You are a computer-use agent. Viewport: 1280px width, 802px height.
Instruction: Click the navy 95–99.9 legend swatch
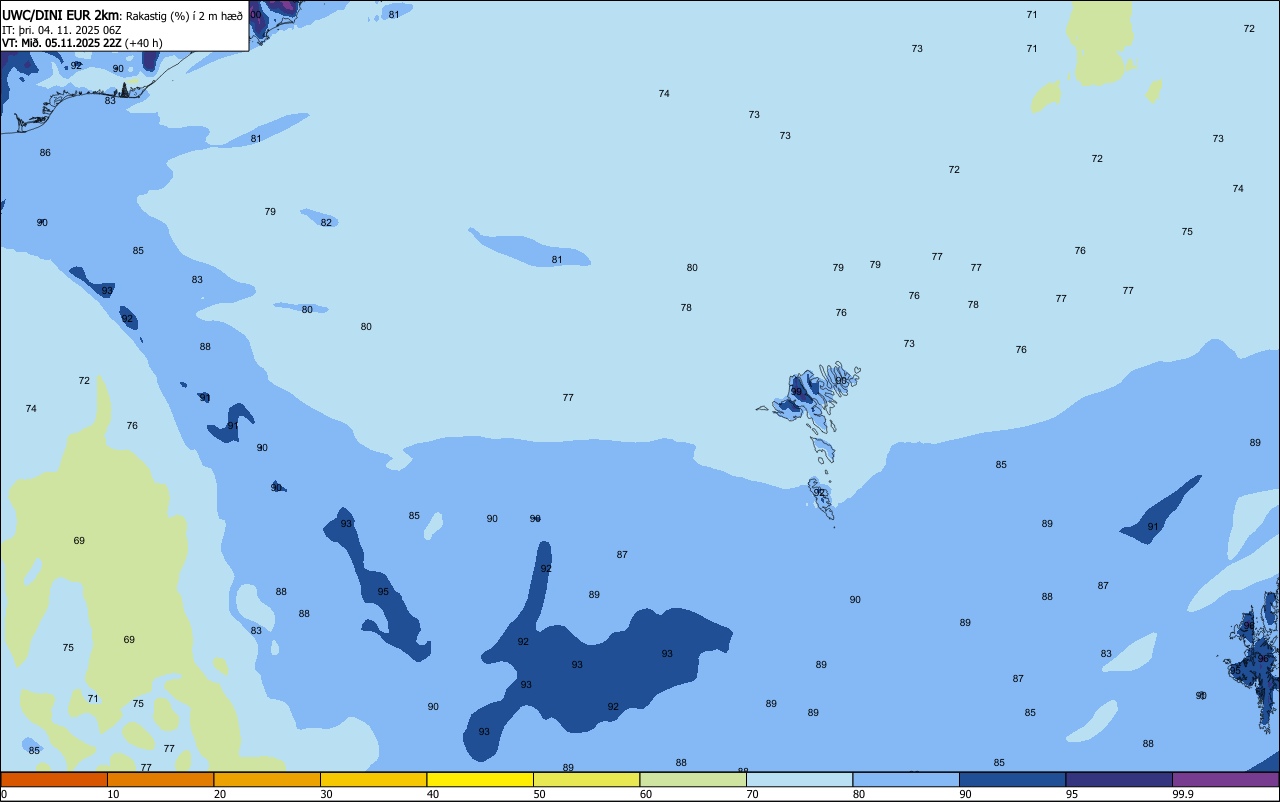1119,779
